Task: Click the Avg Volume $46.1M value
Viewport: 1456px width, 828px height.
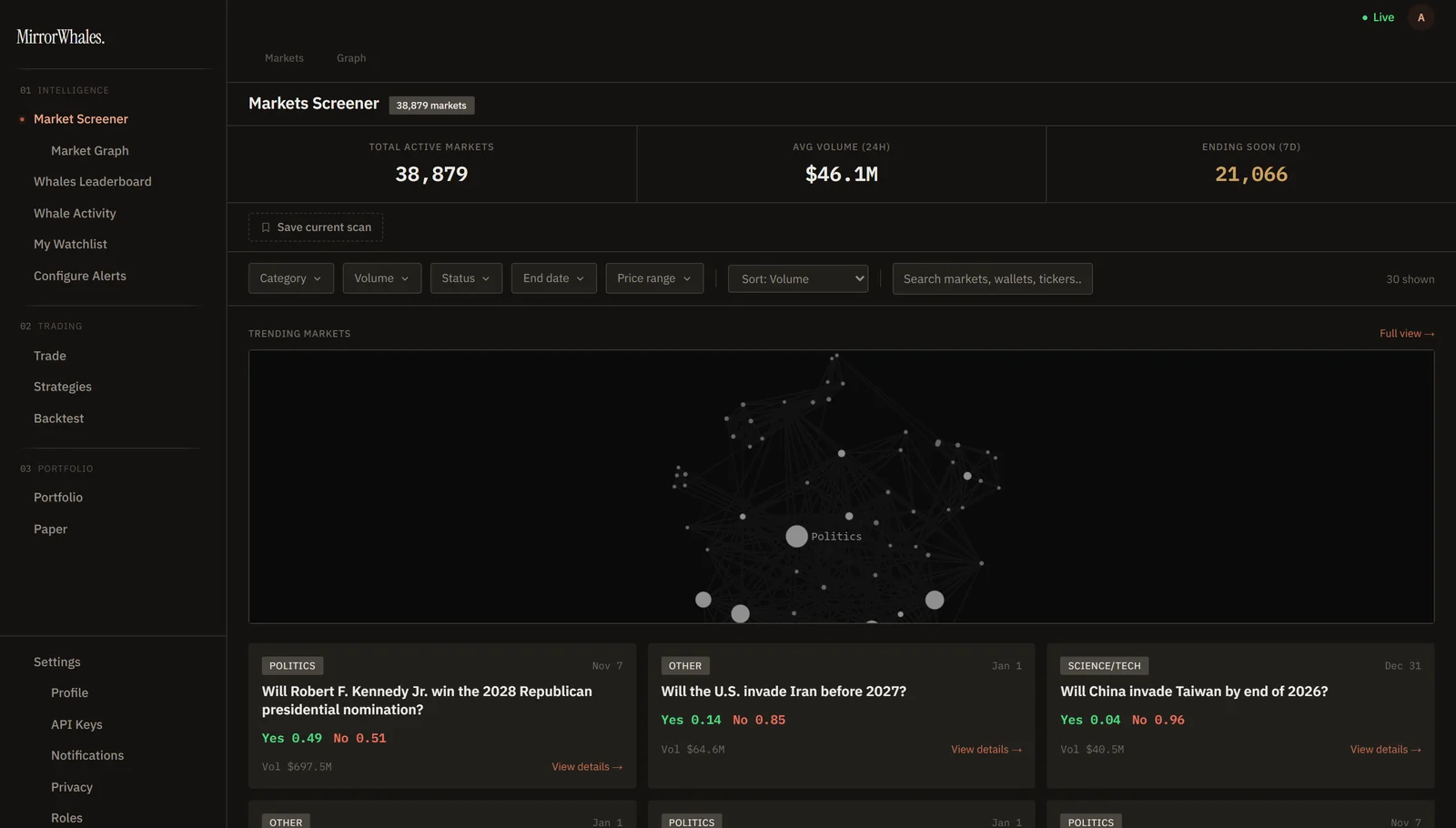Action: [x=842, y=175]
